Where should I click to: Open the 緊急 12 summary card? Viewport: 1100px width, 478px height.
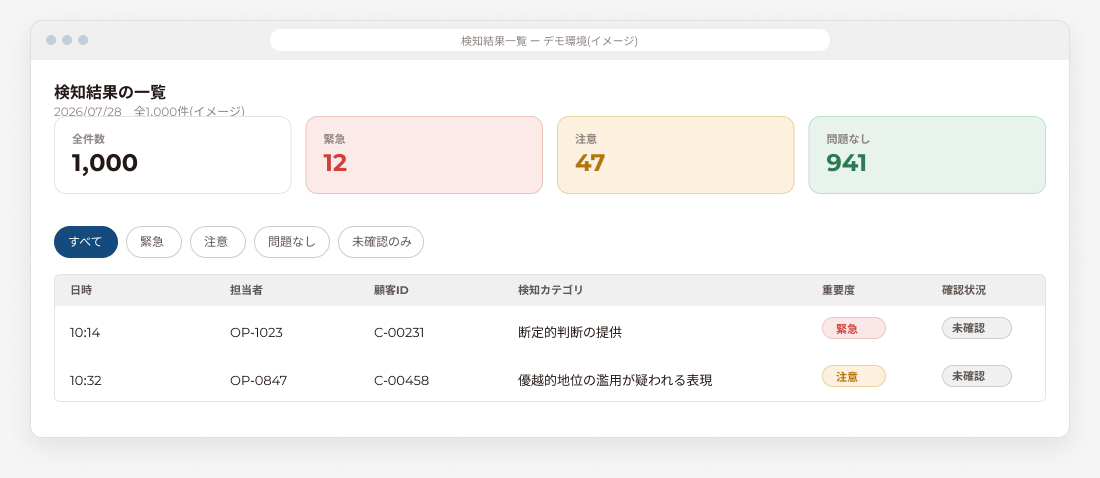click(424, 155)
